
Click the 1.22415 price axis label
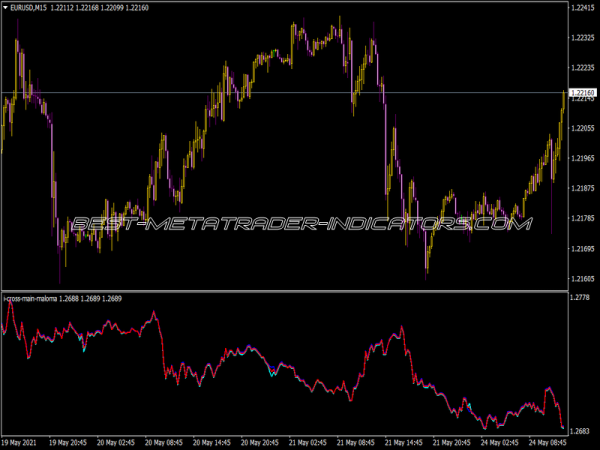tap(582, 8)
